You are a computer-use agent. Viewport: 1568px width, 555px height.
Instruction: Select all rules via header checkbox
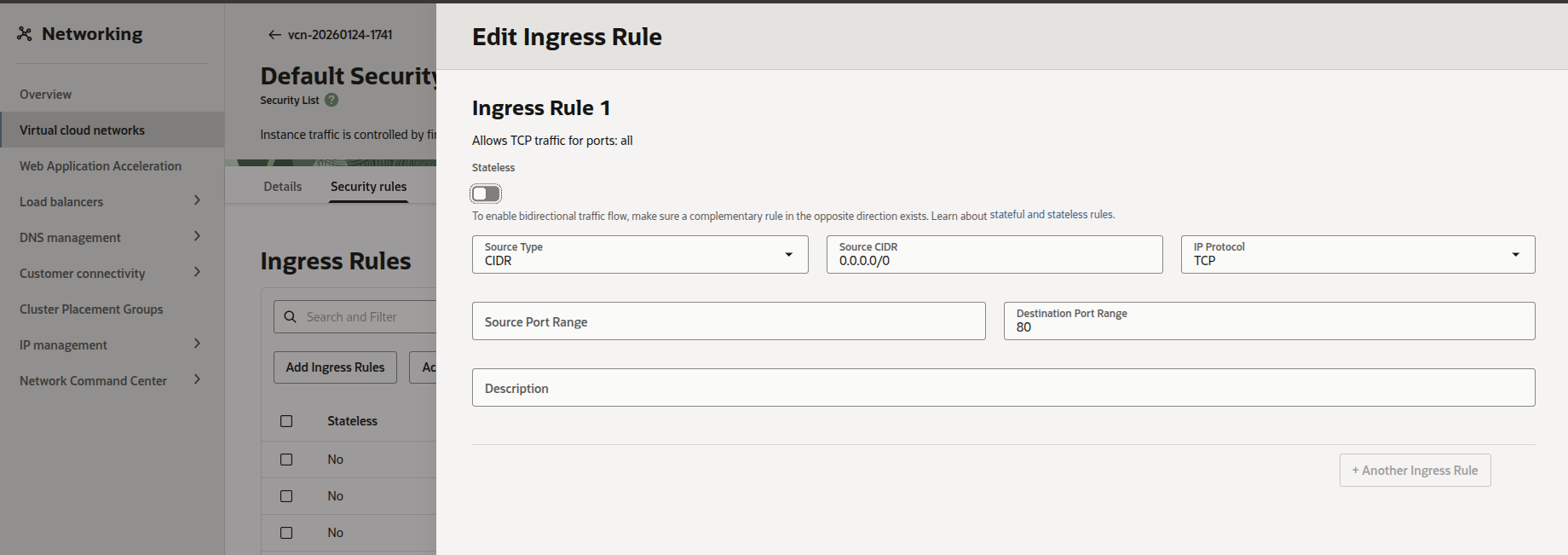point(286,421)
